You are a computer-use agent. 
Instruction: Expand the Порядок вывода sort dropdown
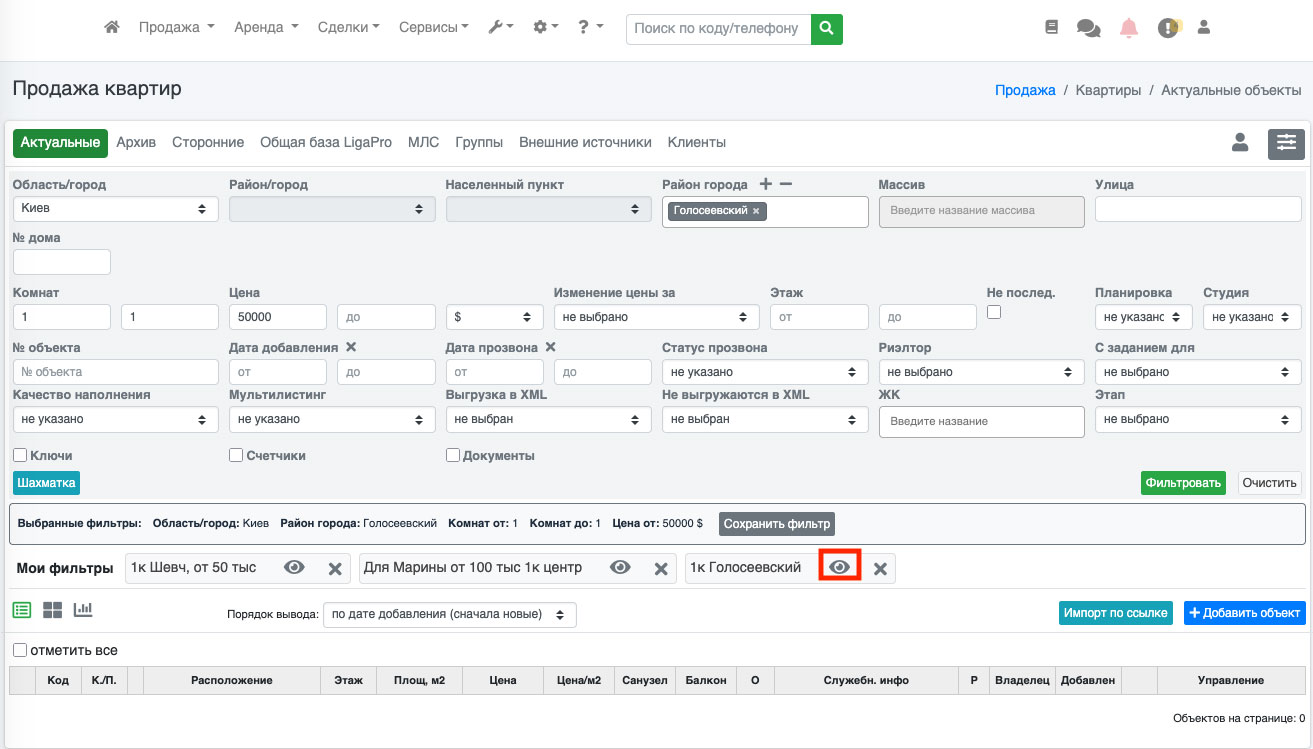pos(449,614)
